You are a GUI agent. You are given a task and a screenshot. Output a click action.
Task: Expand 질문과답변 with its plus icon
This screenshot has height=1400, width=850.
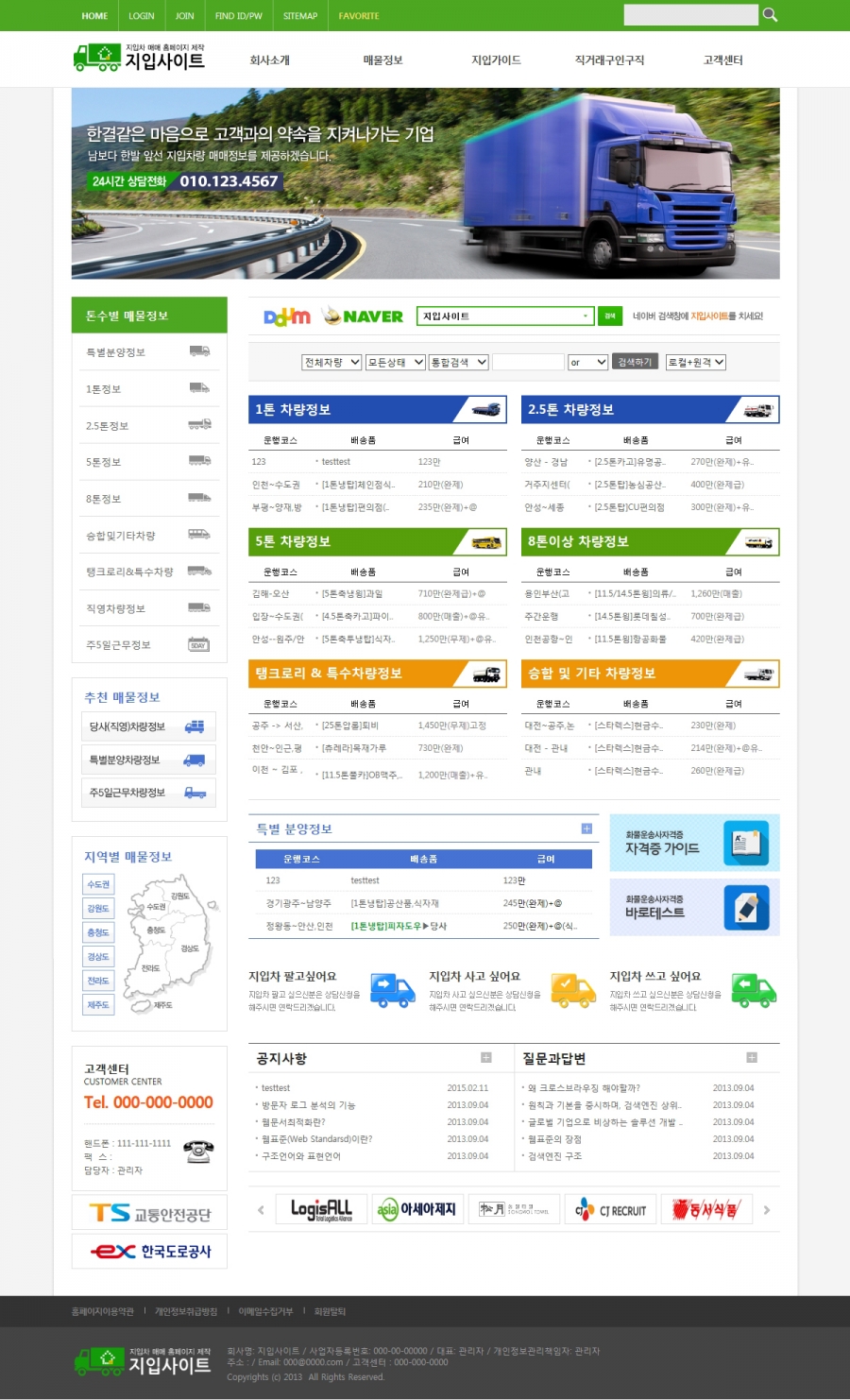click(752, 1058)
